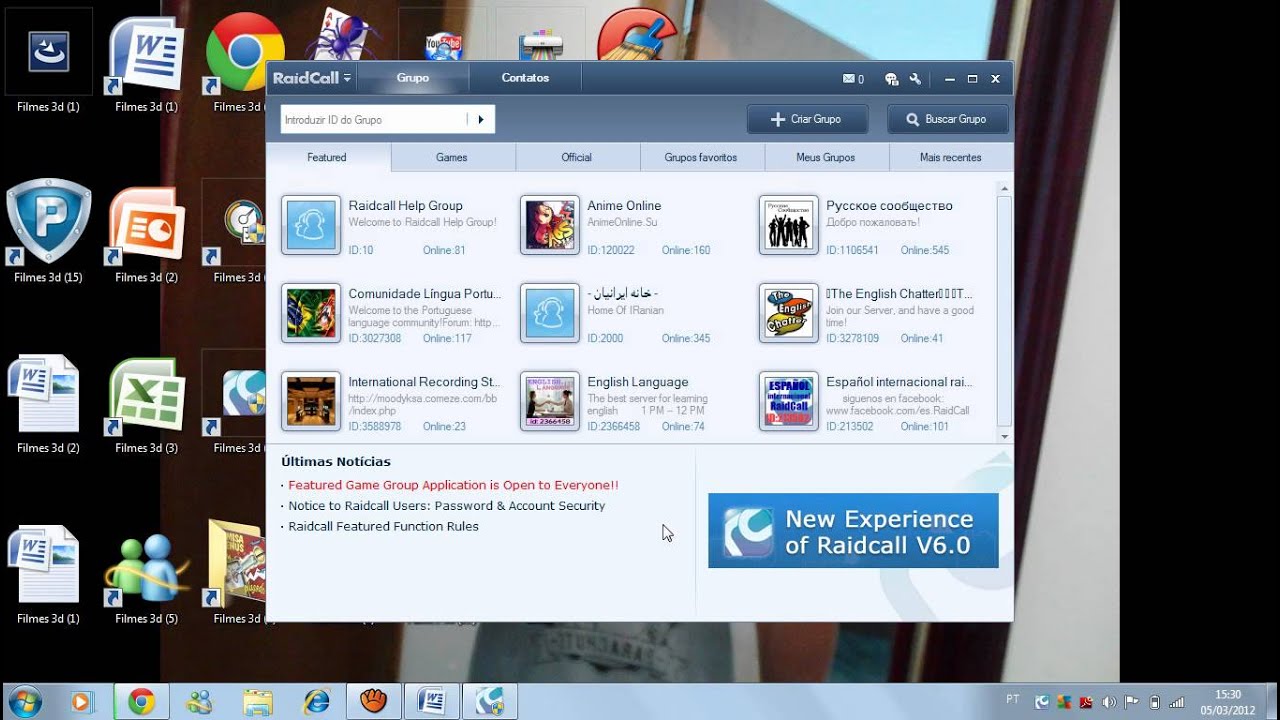Viewport: 1280px width, 720px height.
Task: Click group list scrollbar up arrow
Action: point(1004,188)
